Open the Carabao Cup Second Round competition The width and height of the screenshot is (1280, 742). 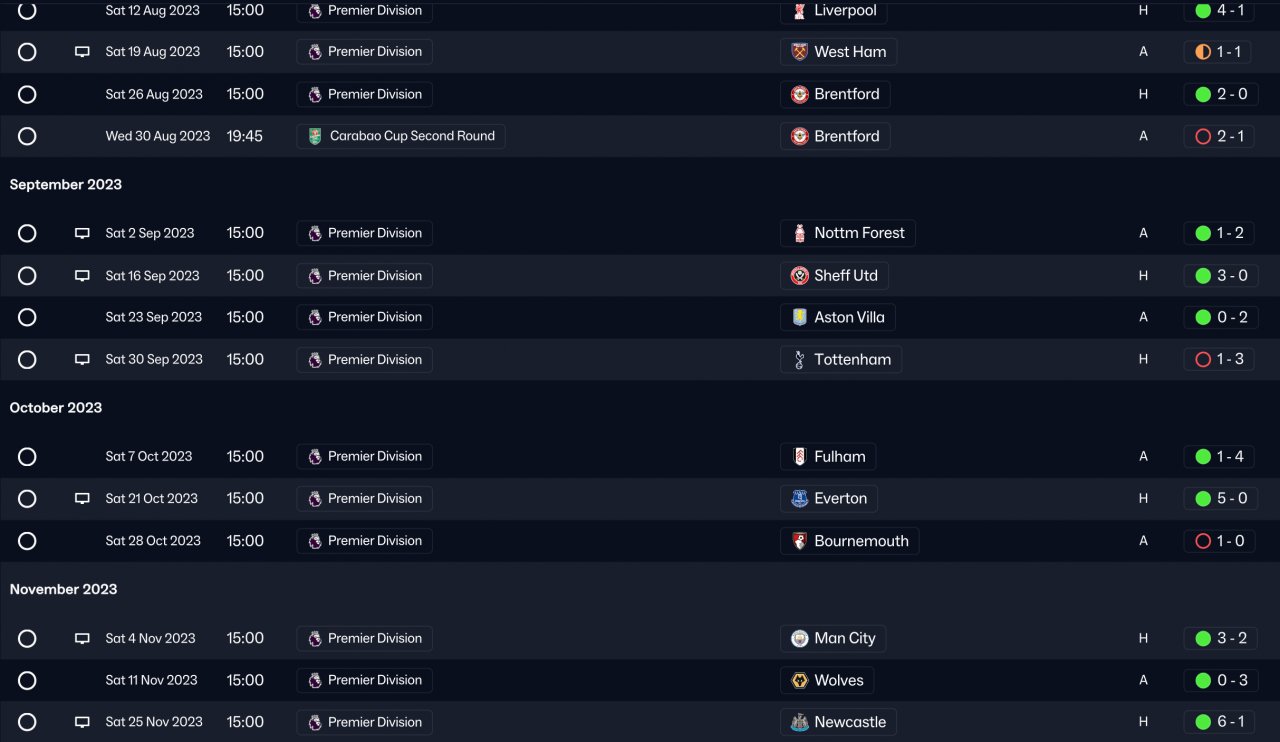(401, 136)
